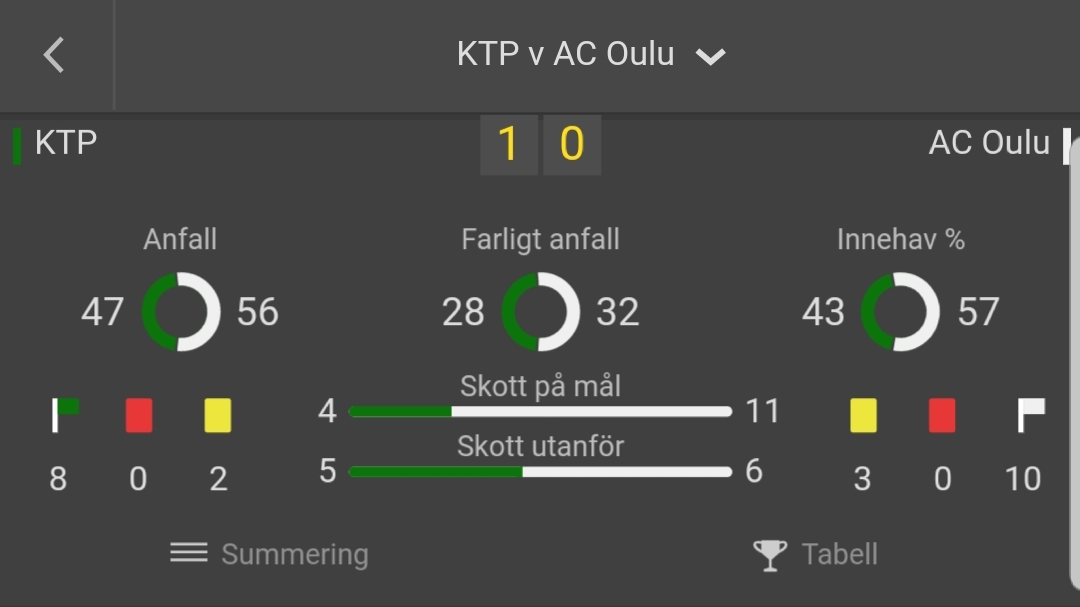Click the Innehav % donut chart

[x=900, y=311]
